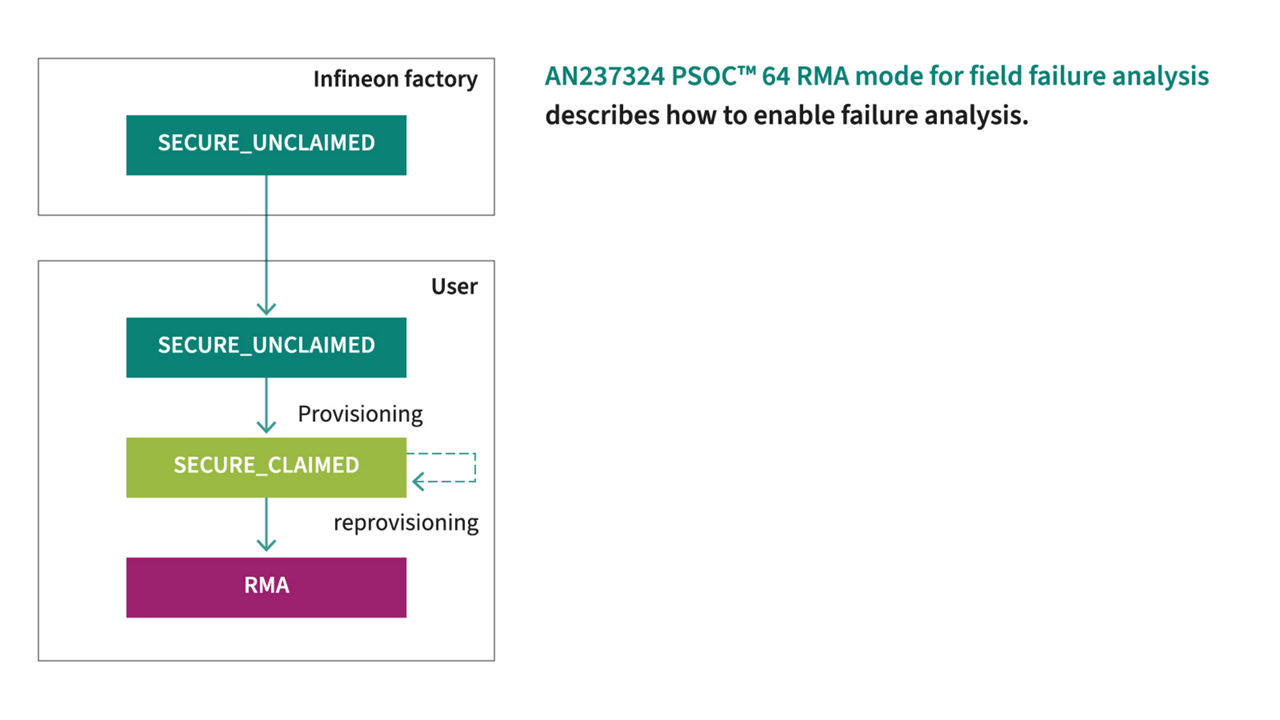The image size is (1280, 720).
Task: Click the dashed arrowhead pointing at SECURE_CLAIMED
Action: 418,482
